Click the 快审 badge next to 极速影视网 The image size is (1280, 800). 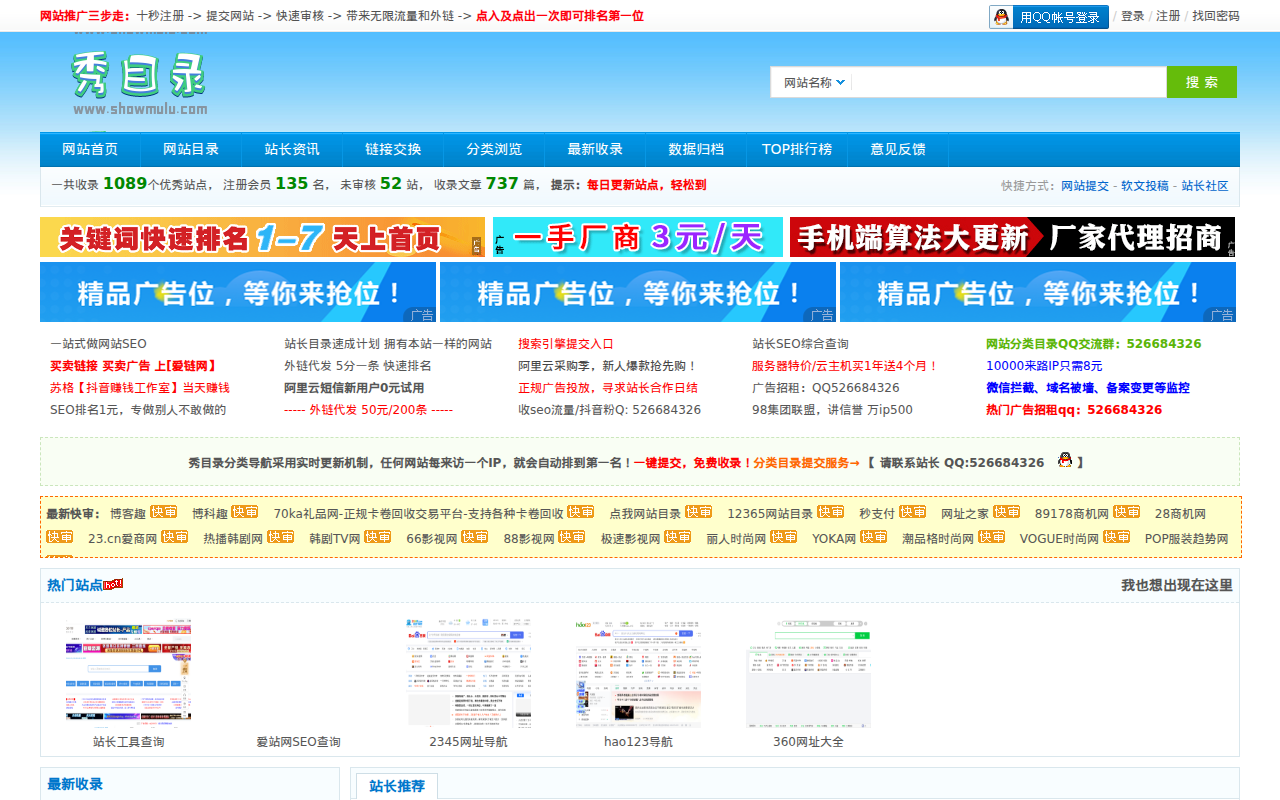click(678, 537)
